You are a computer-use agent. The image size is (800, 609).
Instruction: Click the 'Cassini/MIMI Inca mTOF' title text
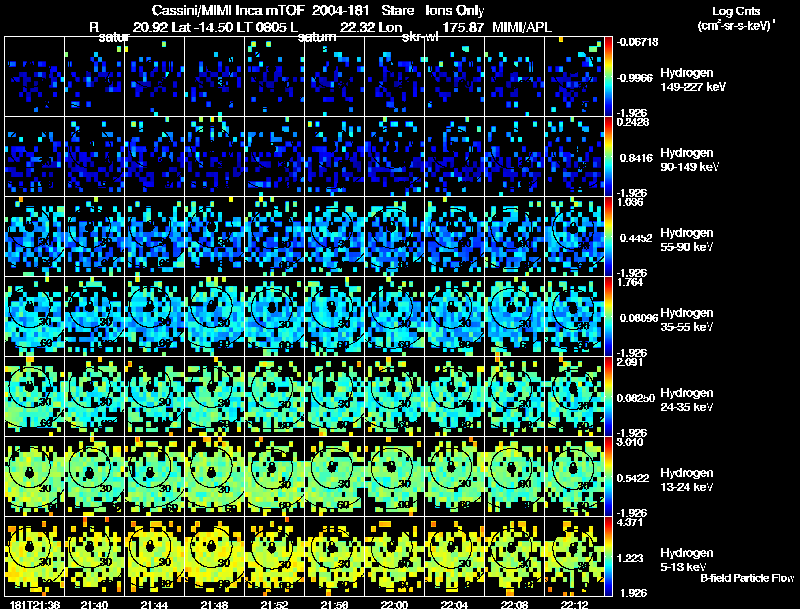228,10
